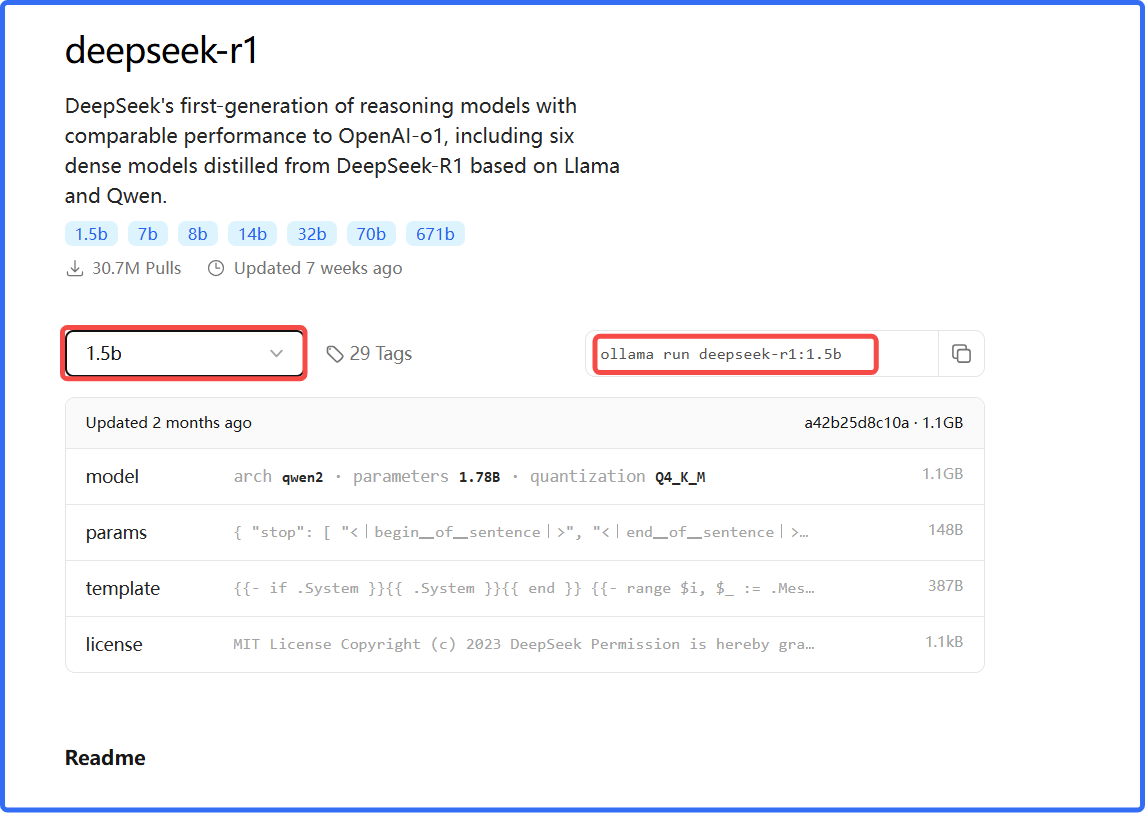
Task: Click the Readme heading
Action: (105, 758)
